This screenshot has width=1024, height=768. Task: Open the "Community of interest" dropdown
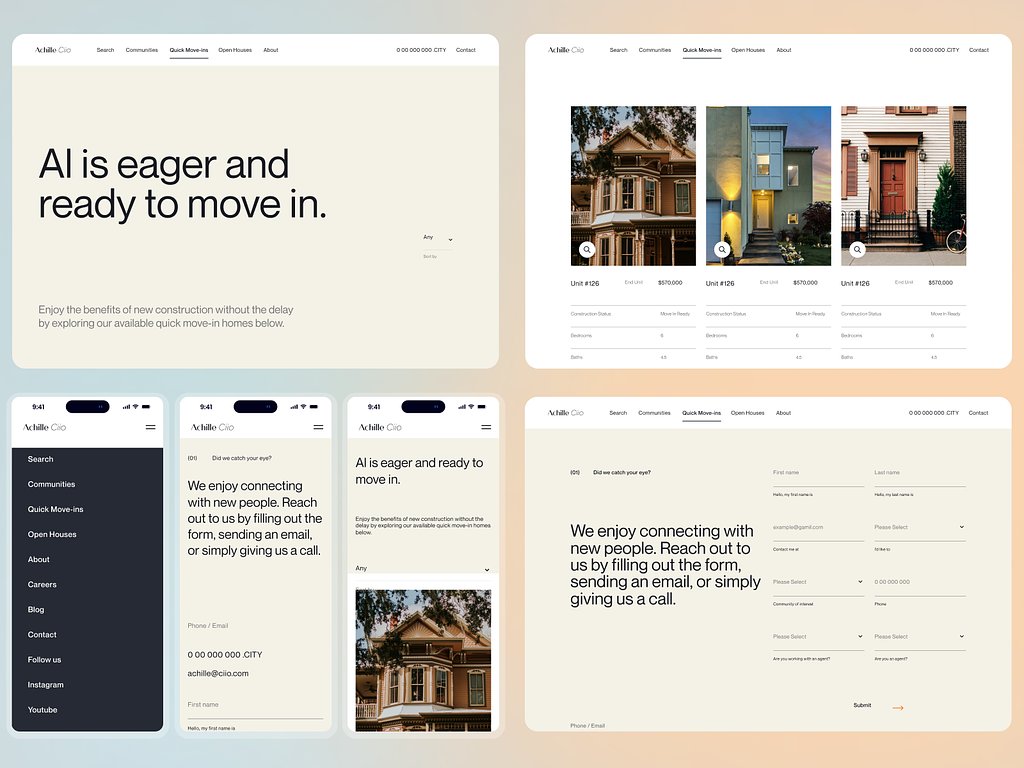point(818,579)
